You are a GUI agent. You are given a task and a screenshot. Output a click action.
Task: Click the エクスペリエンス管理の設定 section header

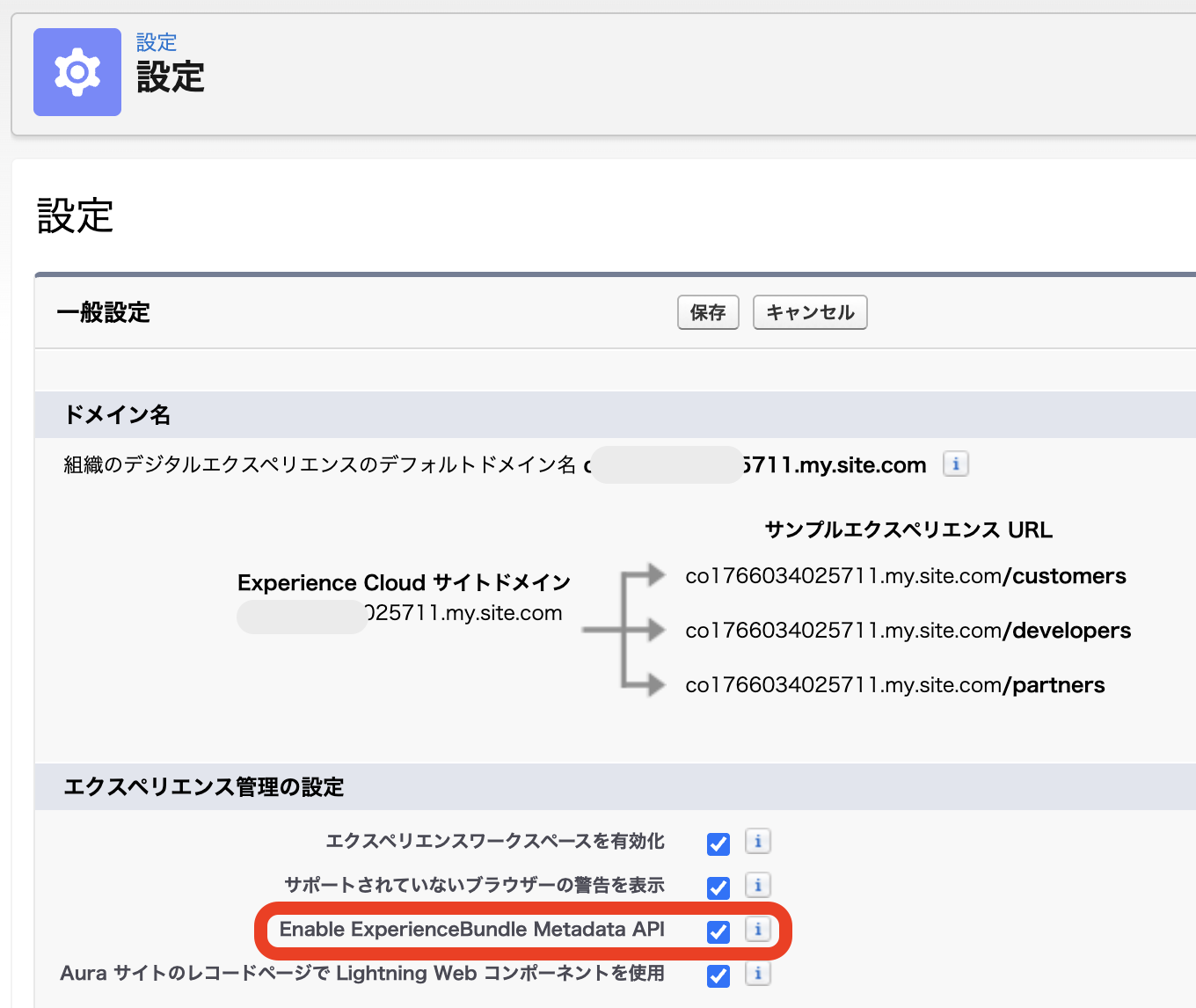(201, 787)
